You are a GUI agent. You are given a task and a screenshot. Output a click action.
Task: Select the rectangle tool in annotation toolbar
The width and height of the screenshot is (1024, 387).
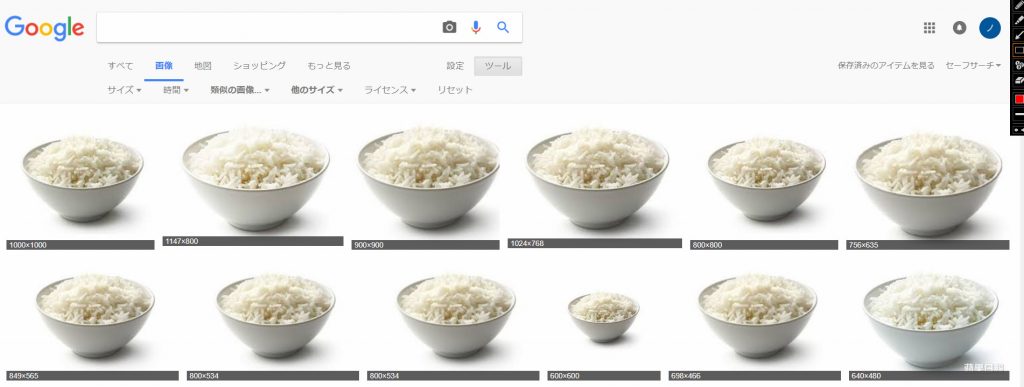point(1019,50)
